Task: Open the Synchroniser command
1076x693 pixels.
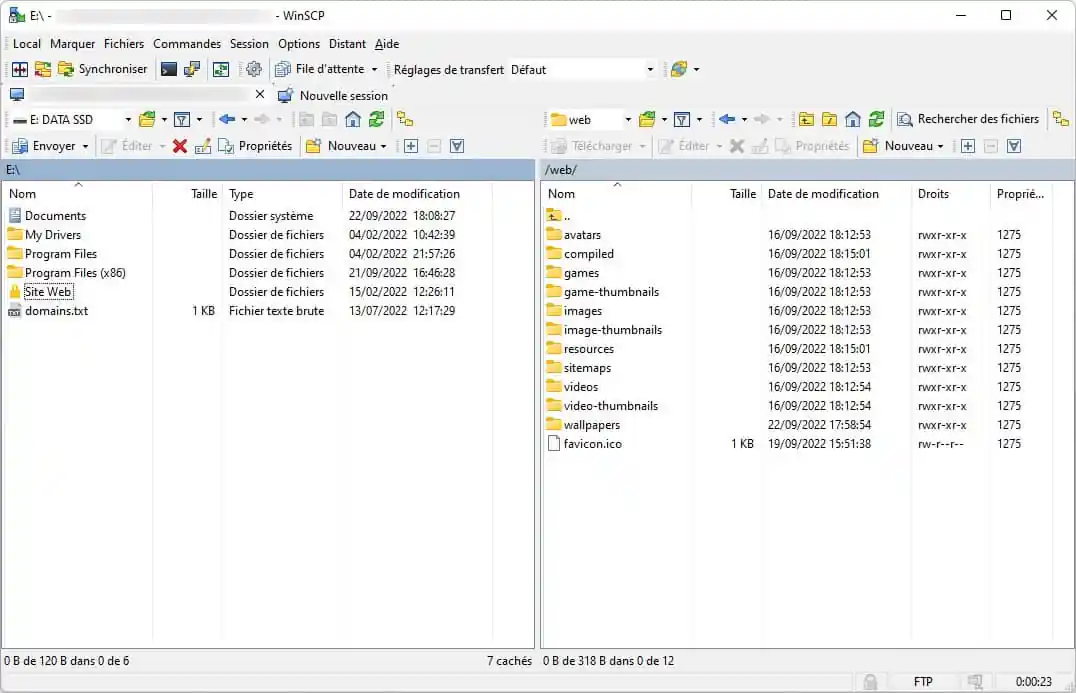Action: coord(103,69)
